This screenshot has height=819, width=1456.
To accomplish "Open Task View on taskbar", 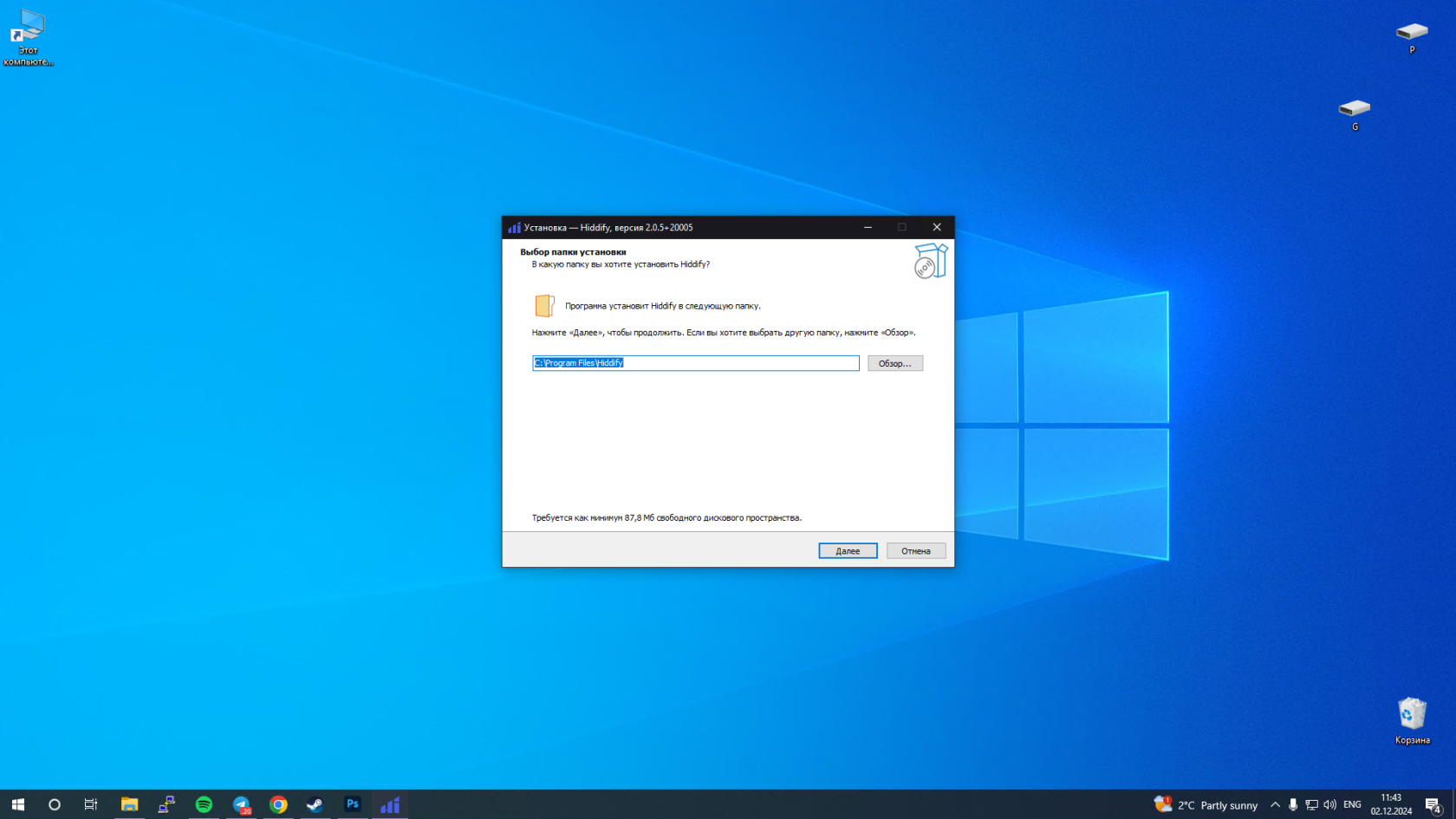I will click(x=91, y=804).
